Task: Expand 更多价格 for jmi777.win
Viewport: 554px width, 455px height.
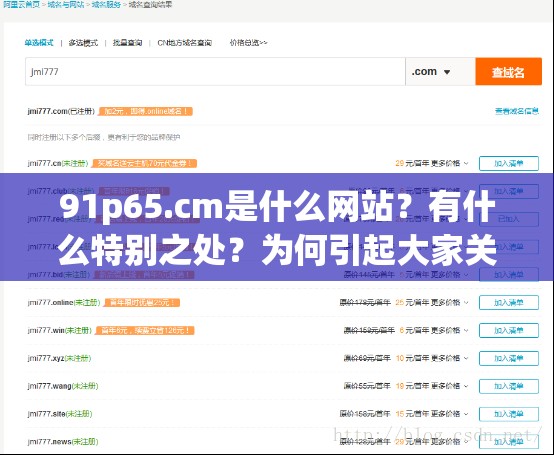Action: tap(450, 330)
